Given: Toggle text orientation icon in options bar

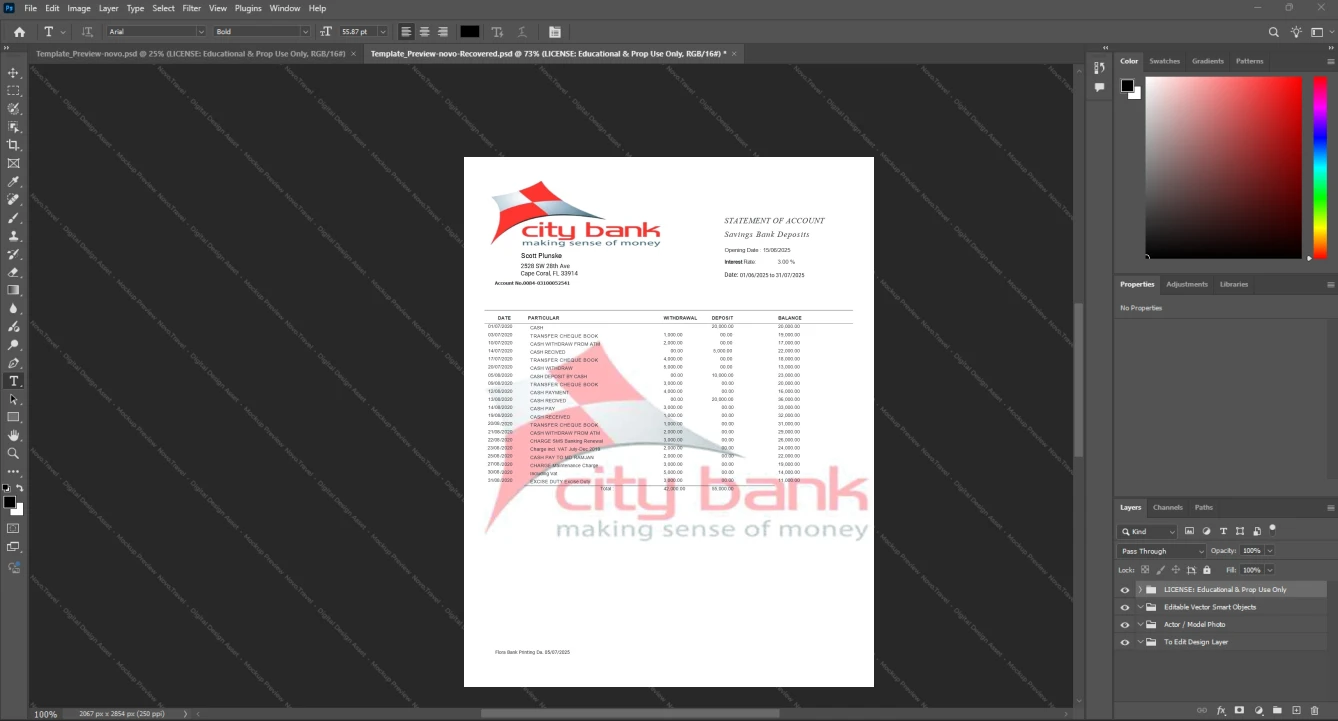Looking at the screenshot, I should pos(87,32).
